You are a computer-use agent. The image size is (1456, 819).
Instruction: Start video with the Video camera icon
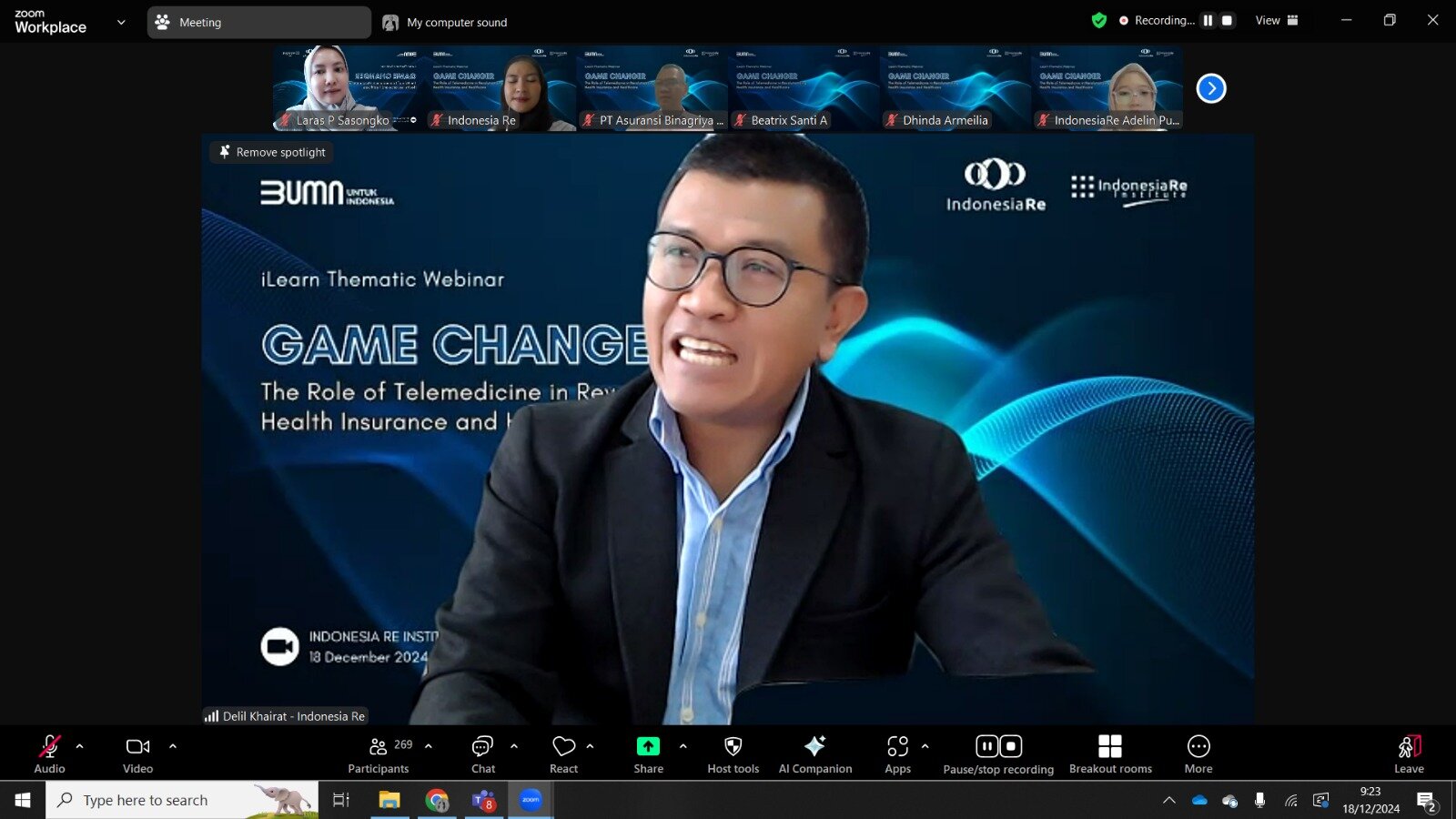click(137, 747)
